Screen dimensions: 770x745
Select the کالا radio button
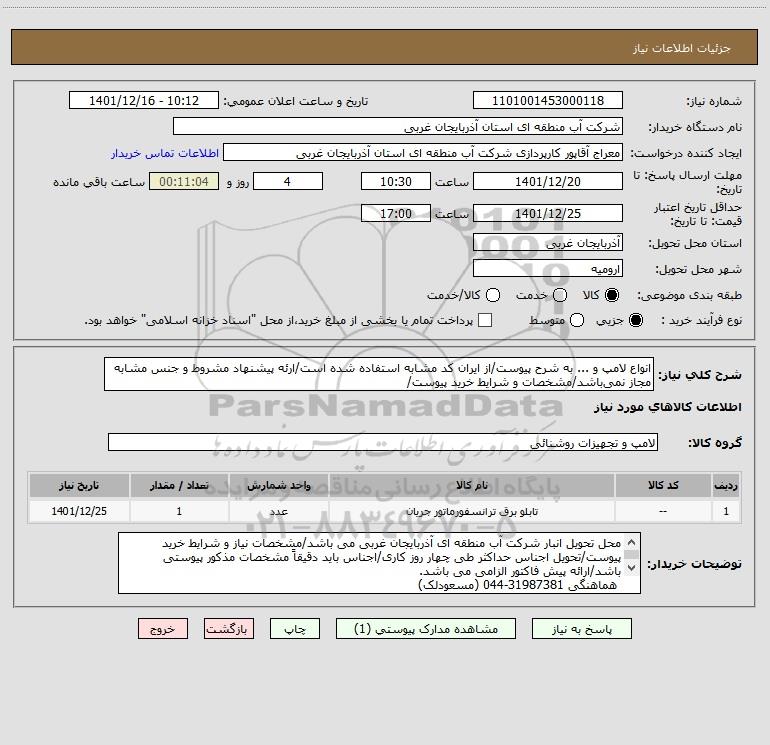tap(612, 295)
